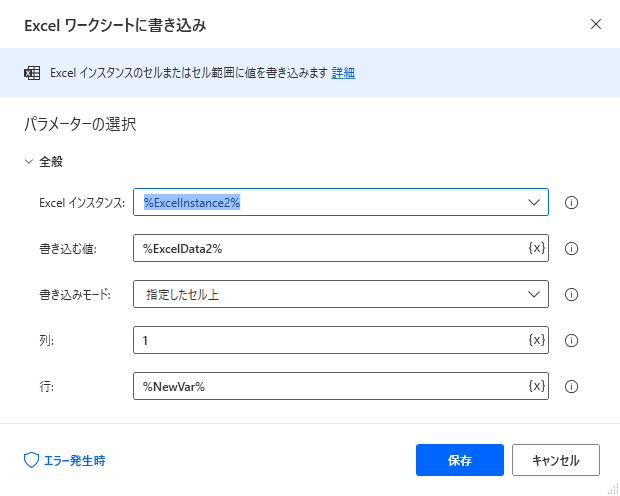The height and width of the screenshot is (496, 620).
Task: Close the Excel ワークシートに書き込み dialog
Action: pos(595,25)
